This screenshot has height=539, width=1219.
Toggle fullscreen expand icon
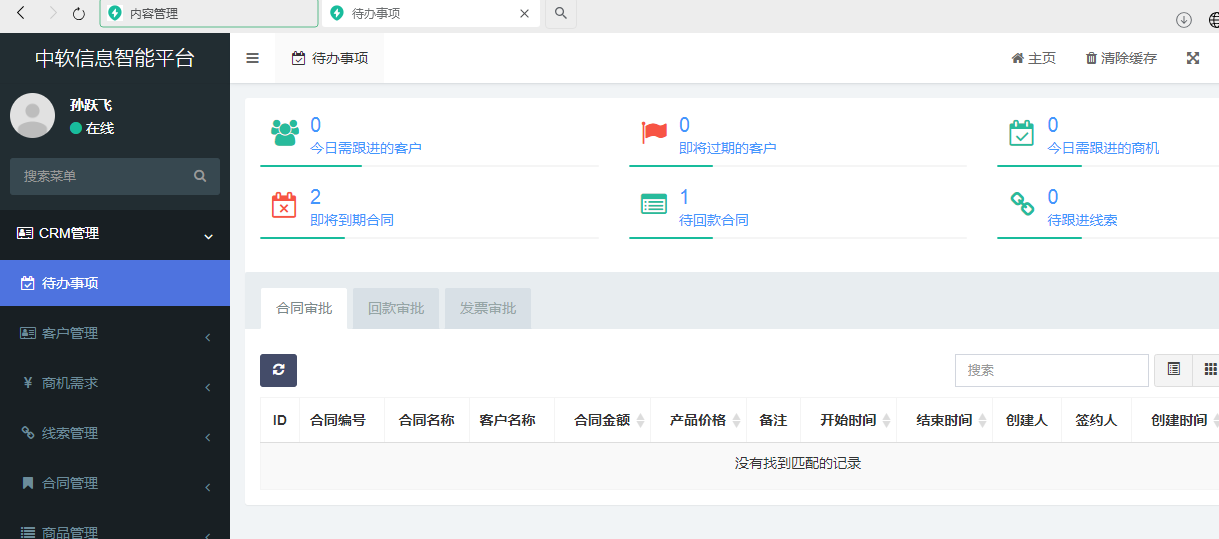pyautogui.click(x=1192, y=58)
